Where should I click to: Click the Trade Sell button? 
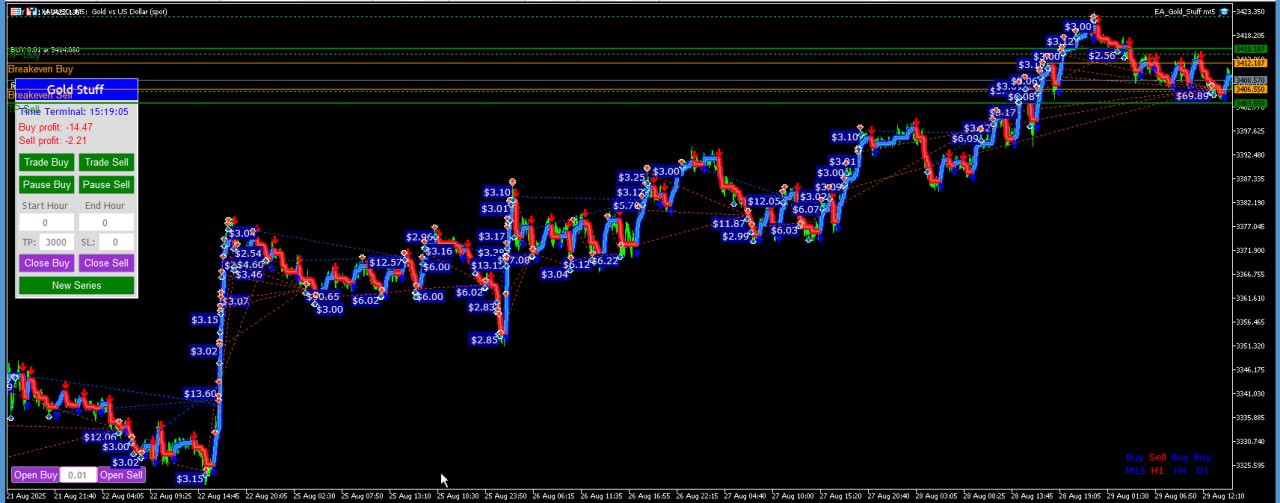[x=106, y=162]
